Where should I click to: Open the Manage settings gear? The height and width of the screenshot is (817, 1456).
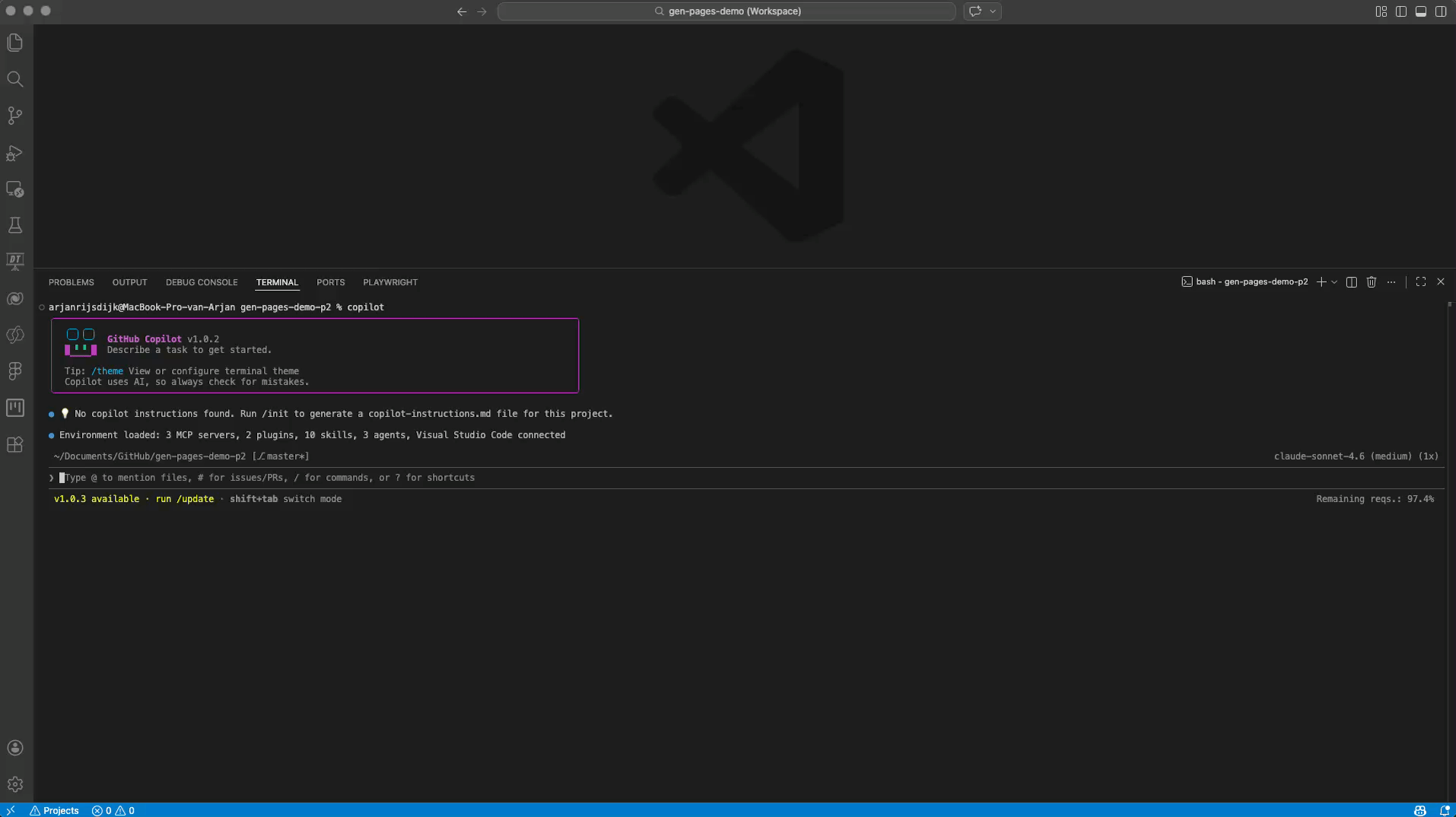[14, 784]
